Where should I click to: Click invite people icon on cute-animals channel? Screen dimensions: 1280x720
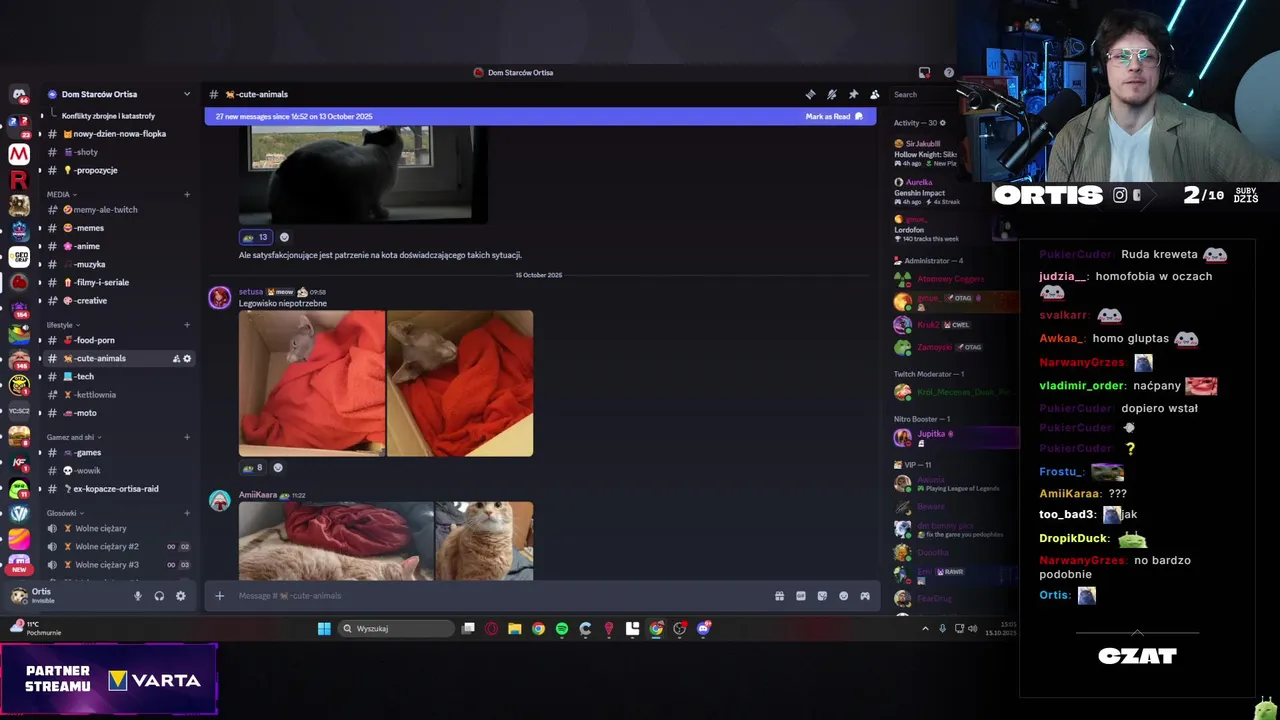click(x=176, y=359)
